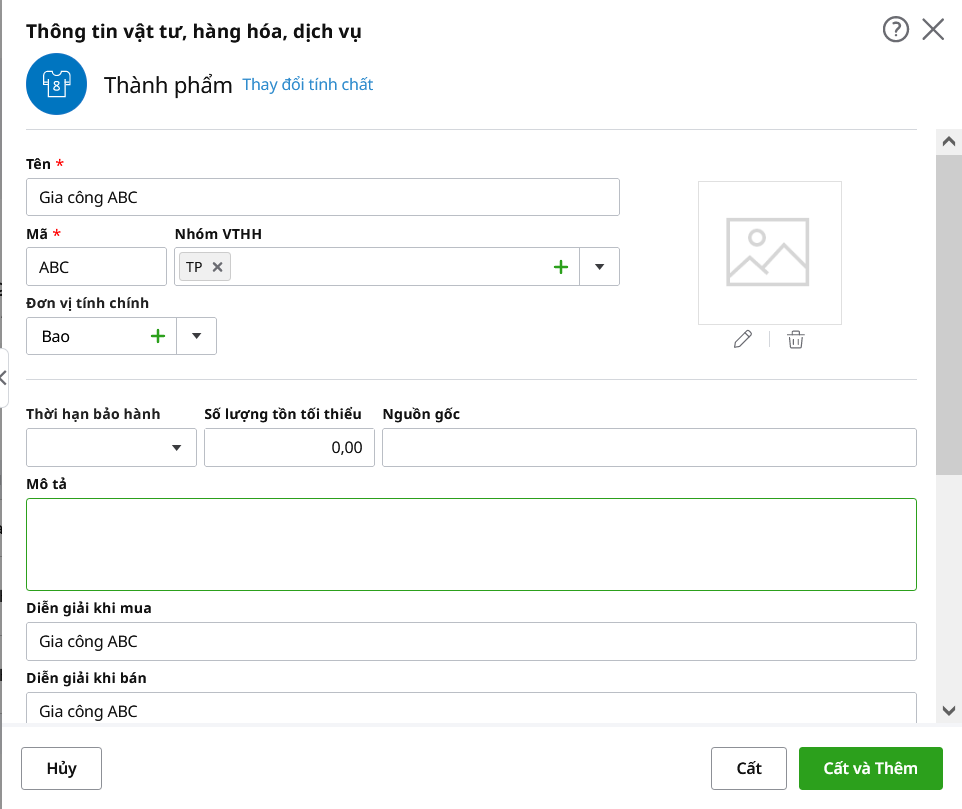
Task: Click pencil icon to edit product image
Action: 742,340
